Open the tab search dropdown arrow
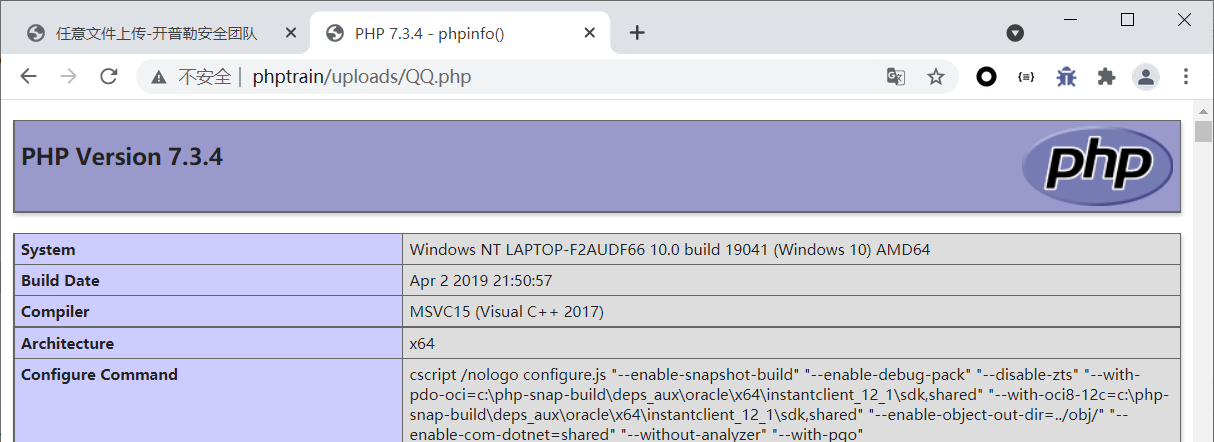 [1015, 33]
